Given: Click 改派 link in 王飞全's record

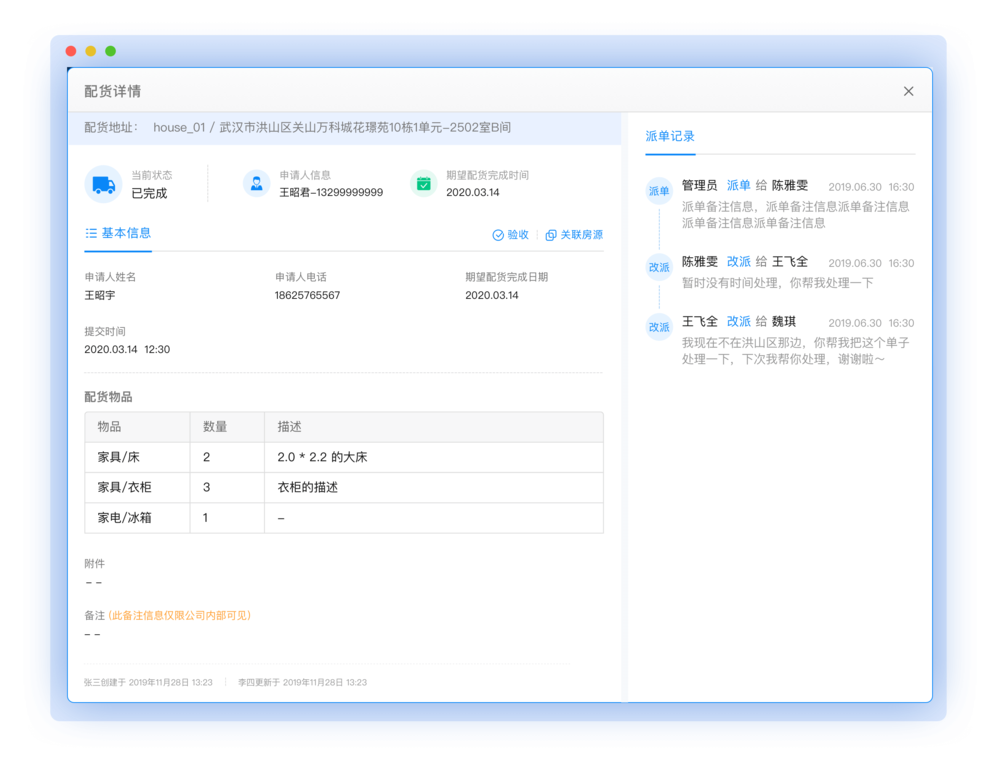Looking at the screenshot, I should (739, 322).
